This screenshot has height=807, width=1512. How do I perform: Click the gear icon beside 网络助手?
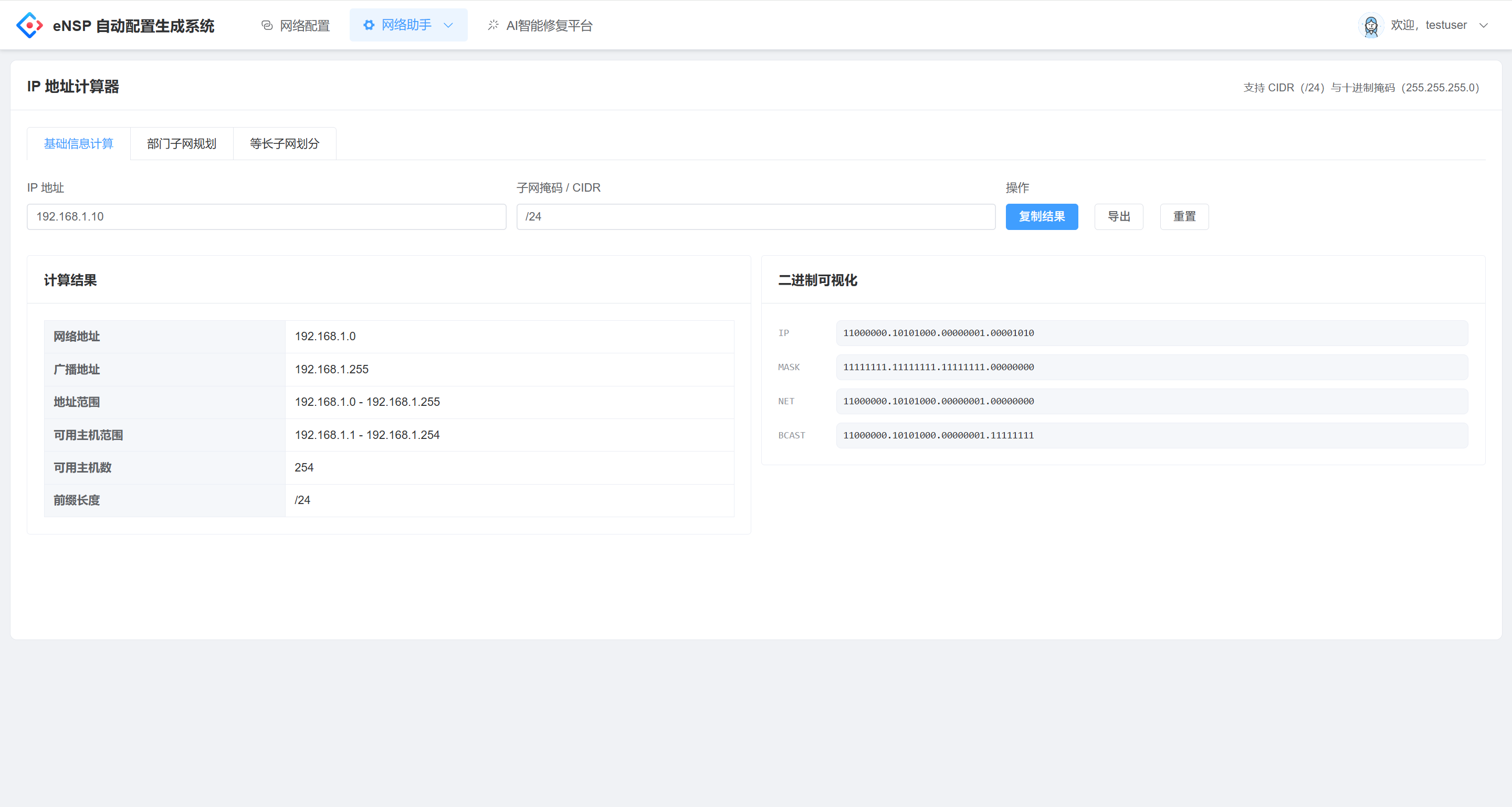(369, 25)
